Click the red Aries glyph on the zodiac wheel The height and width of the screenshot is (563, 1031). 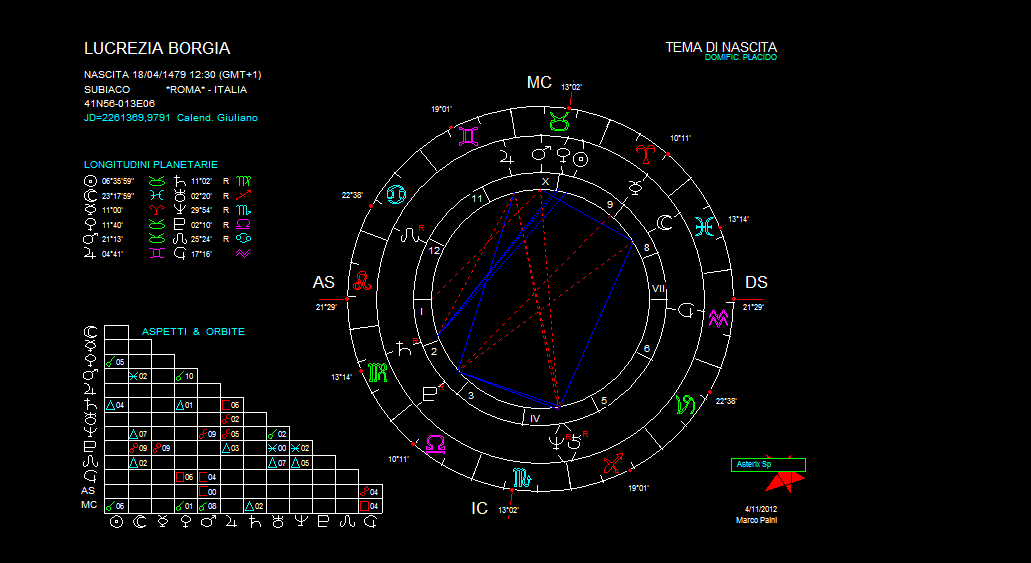click(x=646, y=155)
